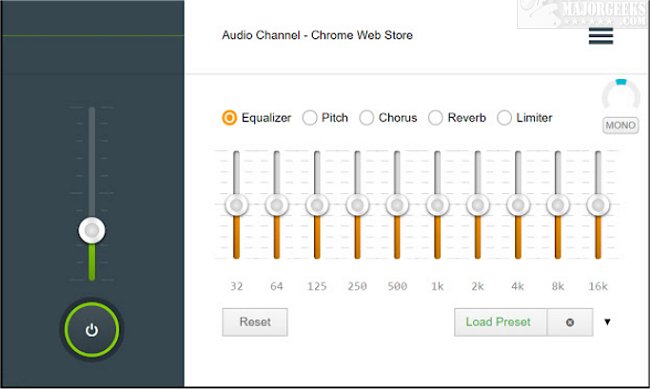Open the preset dropdown arrow
The height and width of the screenshot is (389, 650).
pos(607,322)
